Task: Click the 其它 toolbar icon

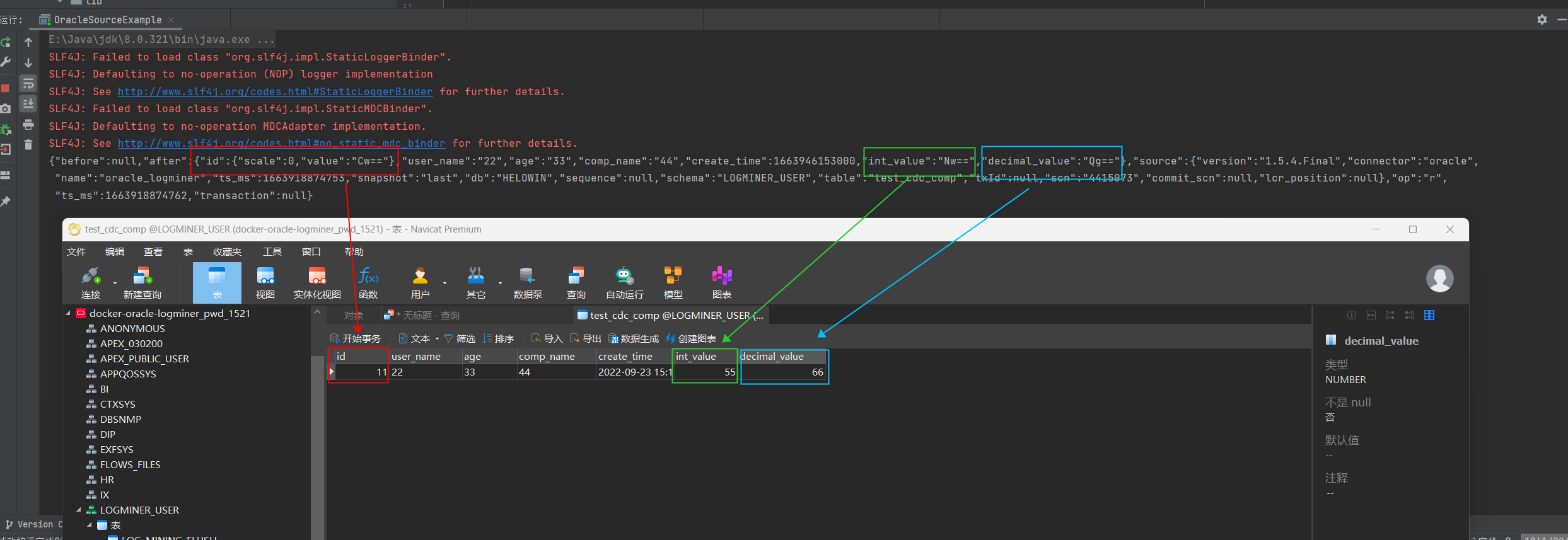Action: 476,283
